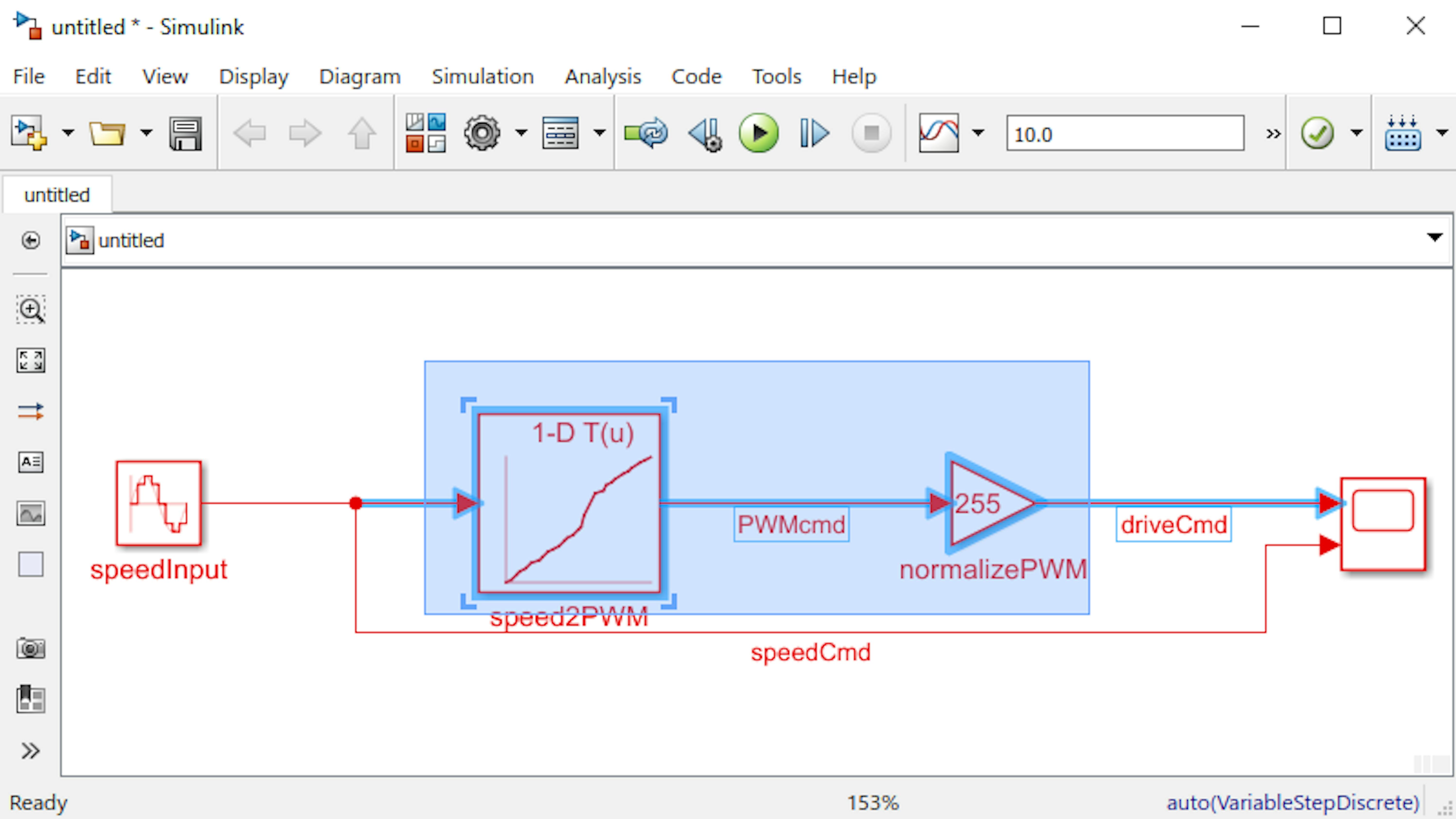Select the speedInput signal builder block
The image size is (1456, 819).
coord(159,503)
